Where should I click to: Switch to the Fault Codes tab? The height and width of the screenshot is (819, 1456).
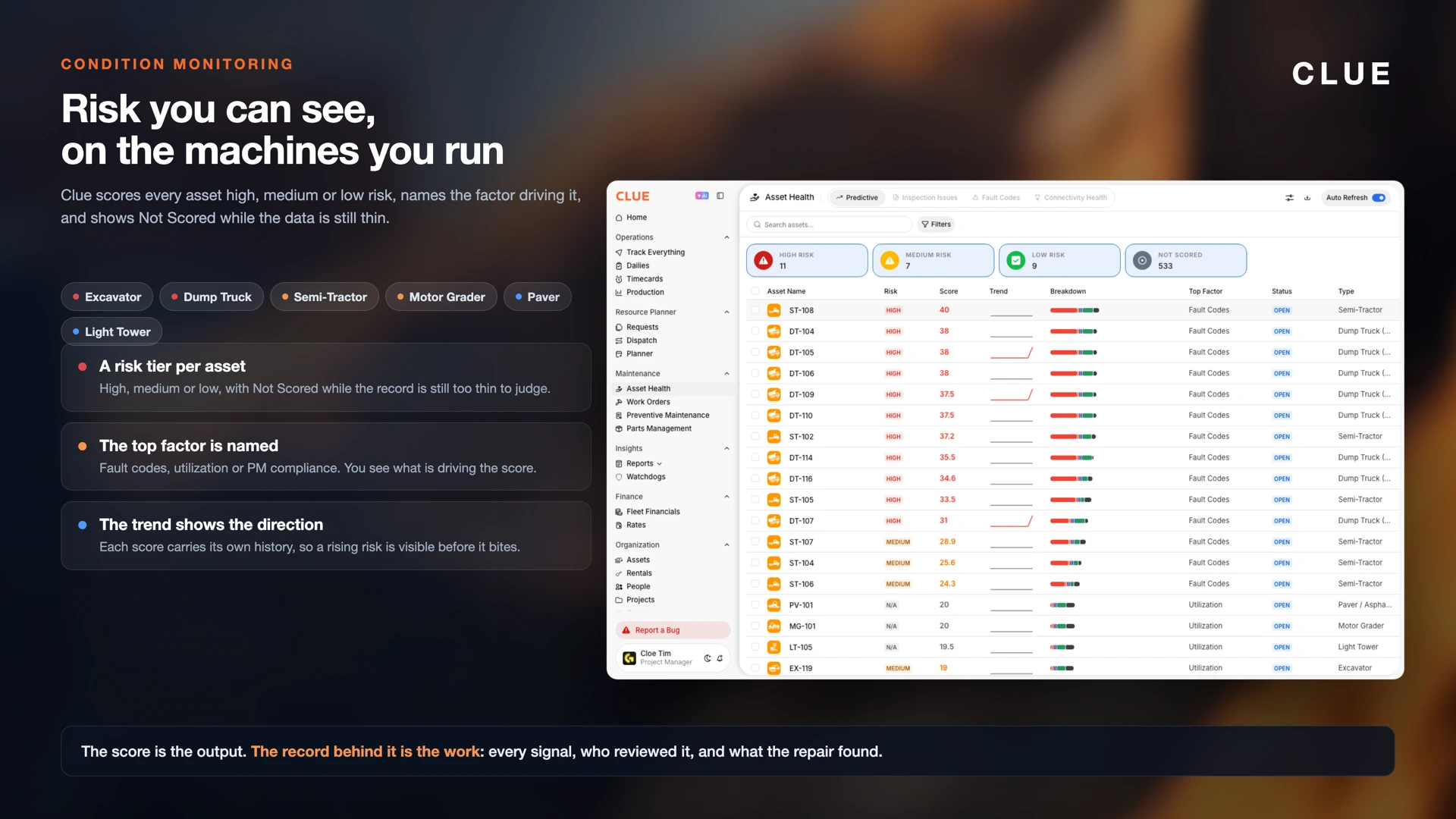[x=996, y=198]
